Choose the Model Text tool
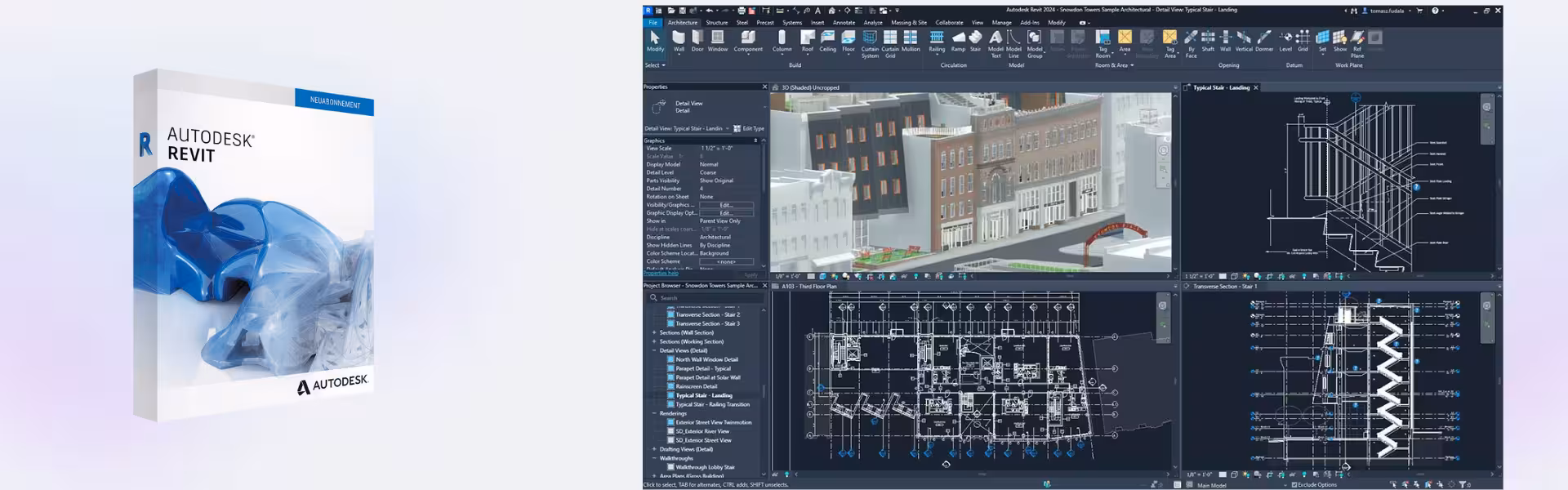Image resolution: width=1568 pixels, height=490 pixels. point(996,43)
